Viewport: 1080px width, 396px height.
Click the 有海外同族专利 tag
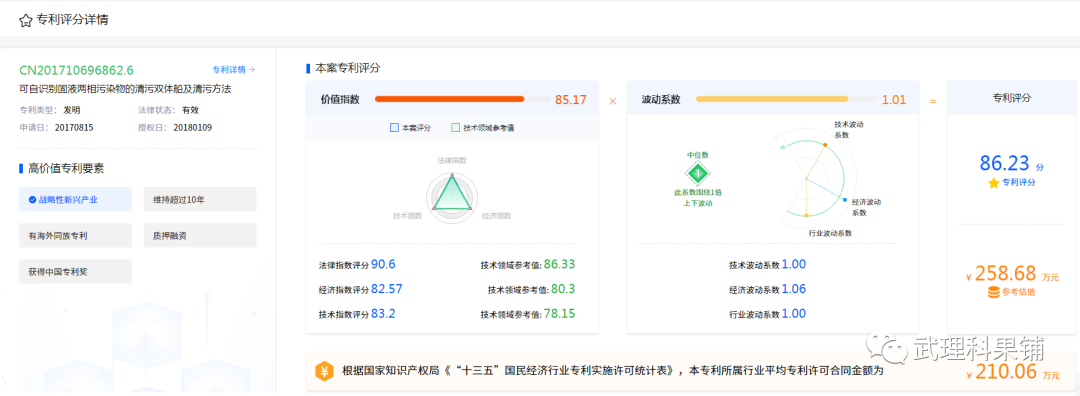[75, 236]
